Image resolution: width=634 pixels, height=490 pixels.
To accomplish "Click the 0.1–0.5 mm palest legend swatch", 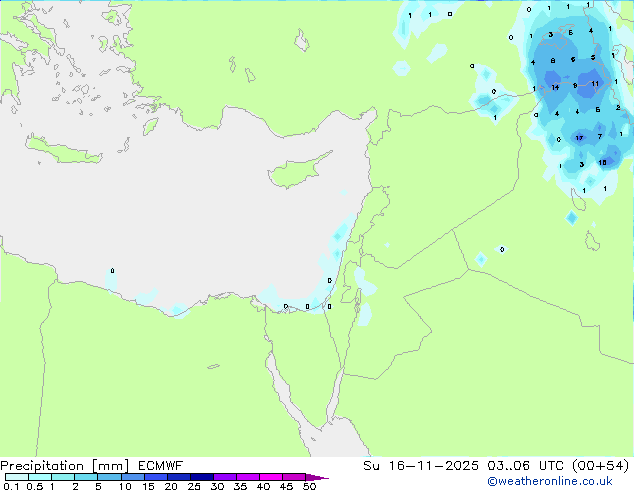I will (x=17, y=477).
